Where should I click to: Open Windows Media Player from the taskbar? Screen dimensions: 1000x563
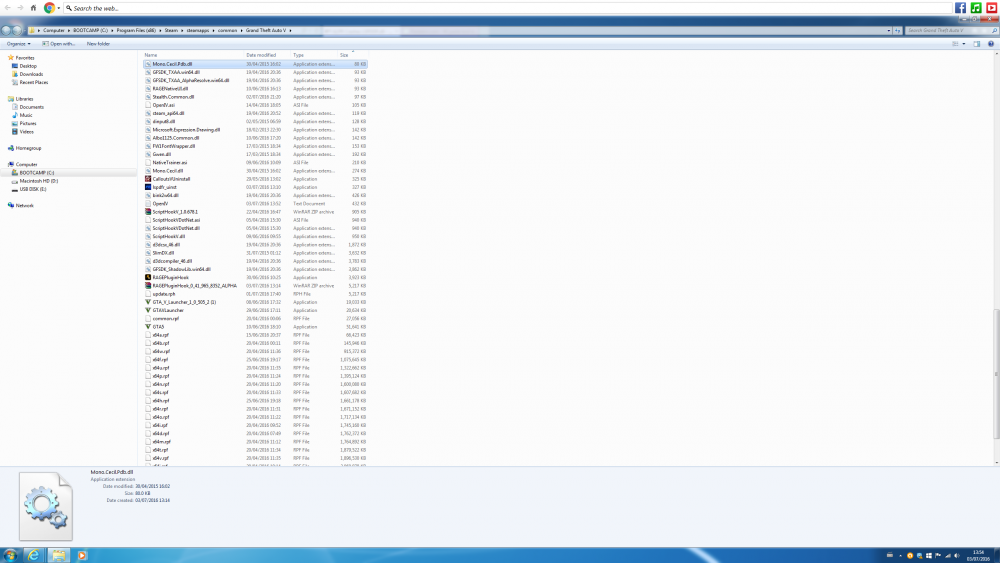click(82, 555)
